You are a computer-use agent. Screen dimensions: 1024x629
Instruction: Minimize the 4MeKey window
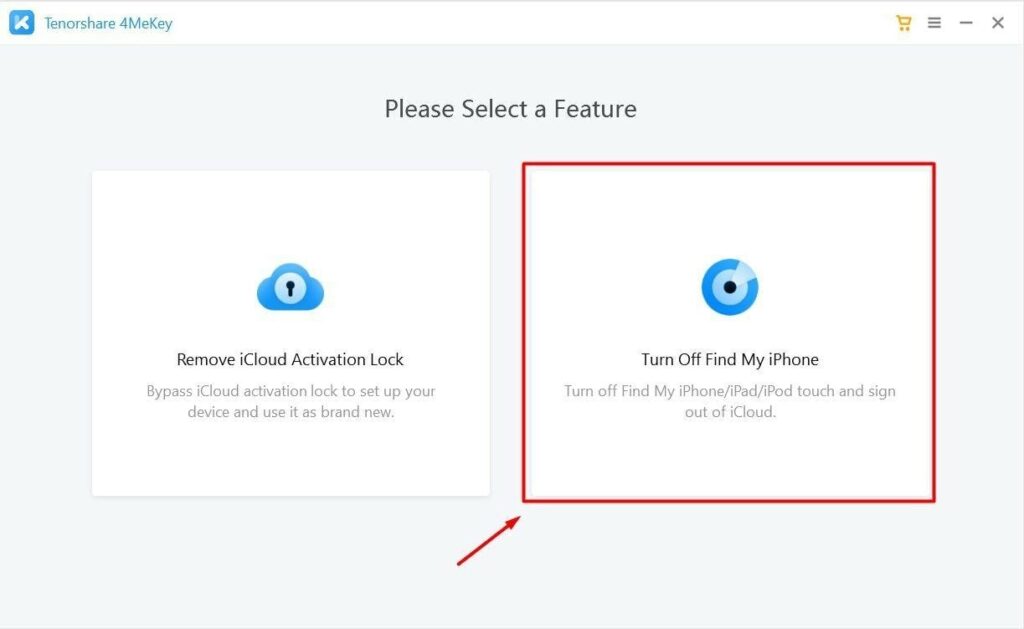(966, 23)
